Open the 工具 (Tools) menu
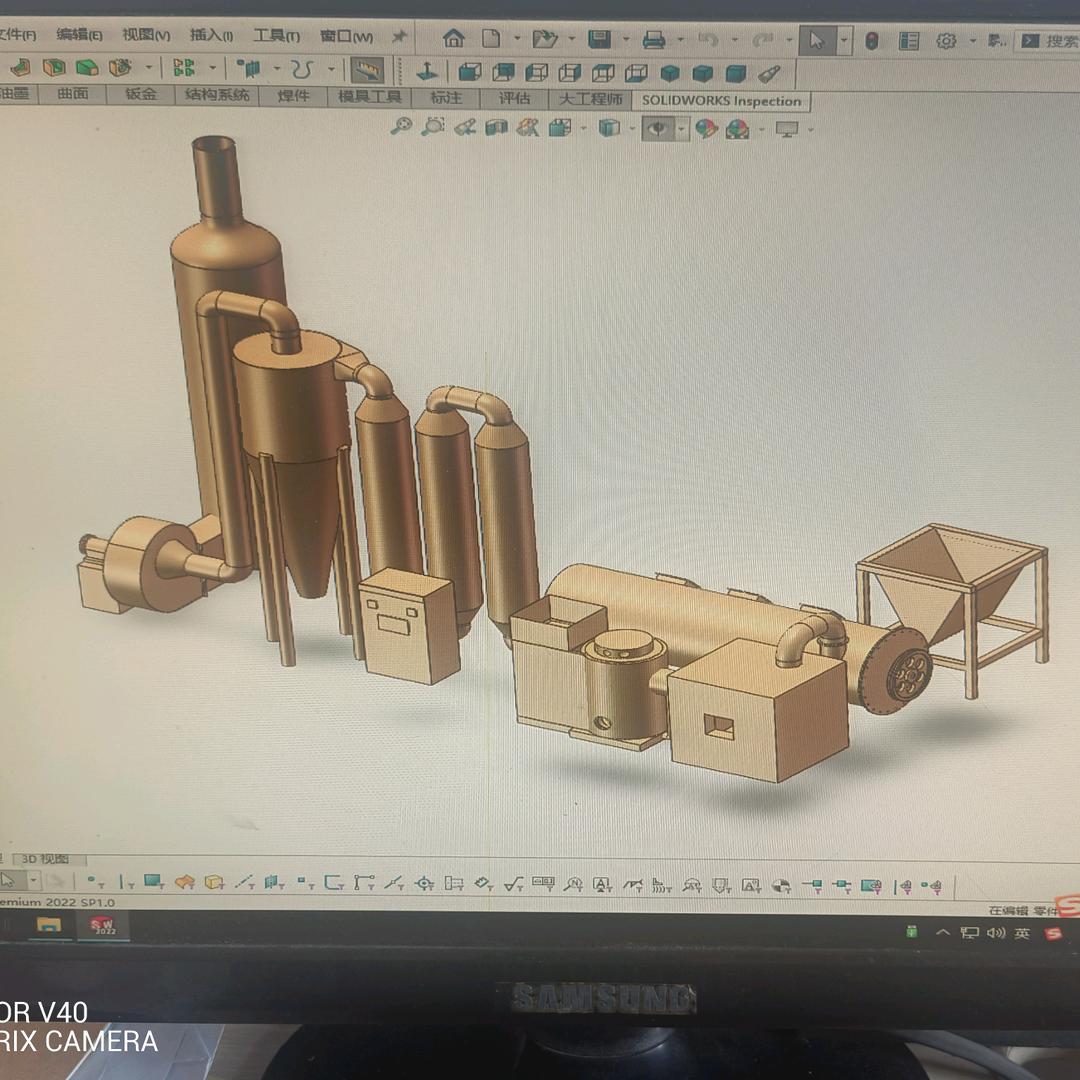1080x1080 pixels. pyautogui.click(x=276, y=35)
